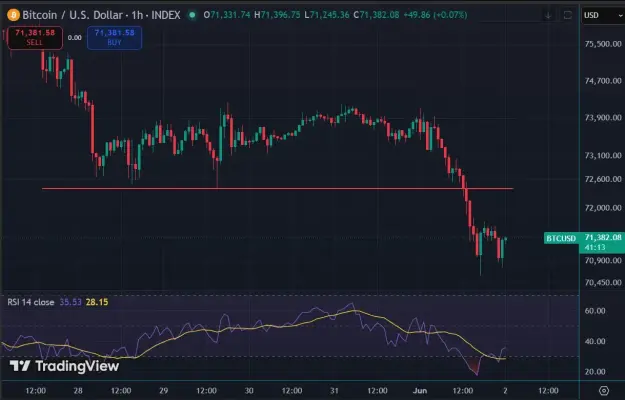Click the 74,700.00 price axis label
This screenshot has width=625, height=400.
point(603,81)
